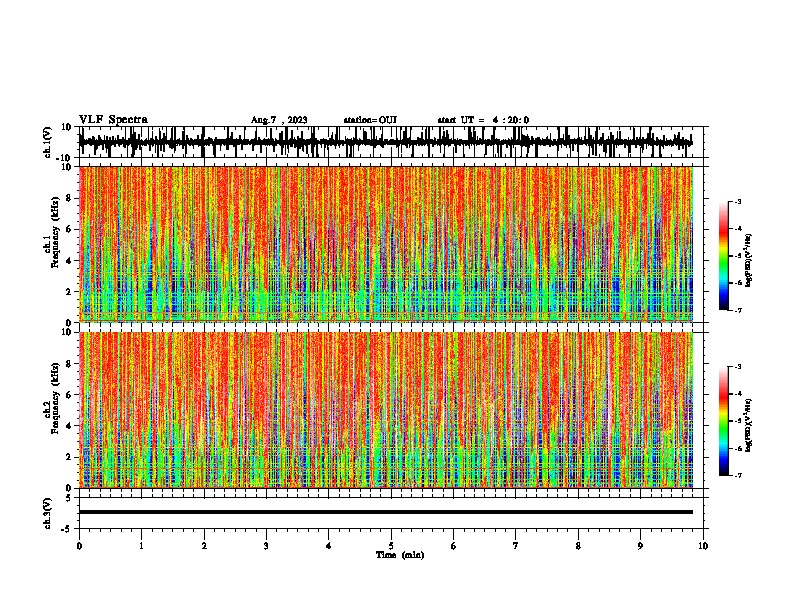Click the ch.1 spectrogram color bar
792x612 pixels.
click(723, 256)
